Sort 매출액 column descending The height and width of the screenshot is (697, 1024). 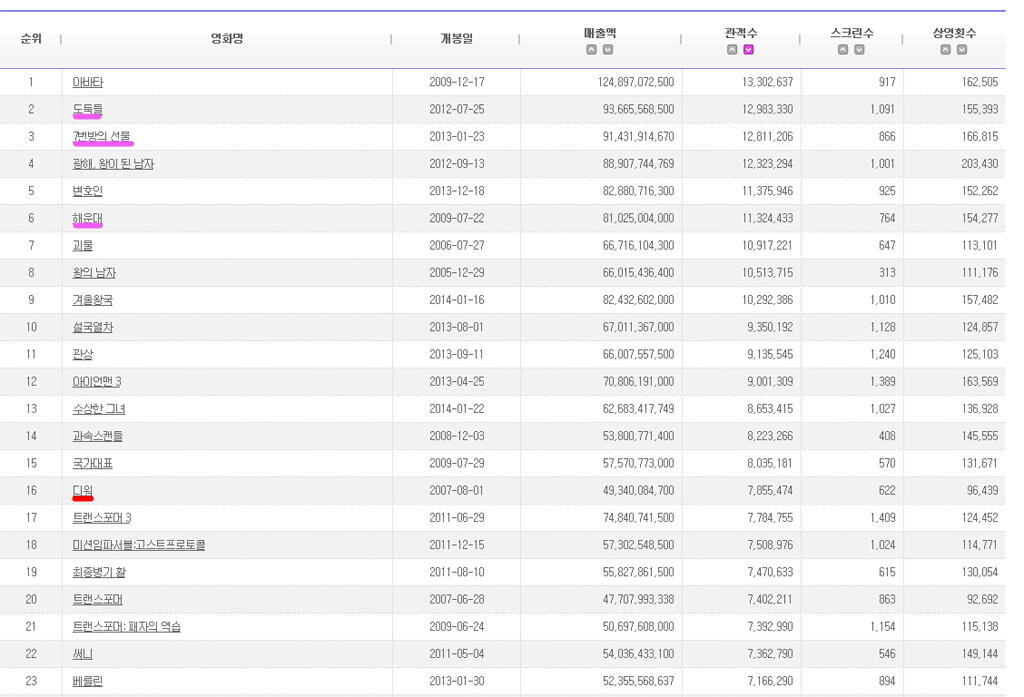608,50
